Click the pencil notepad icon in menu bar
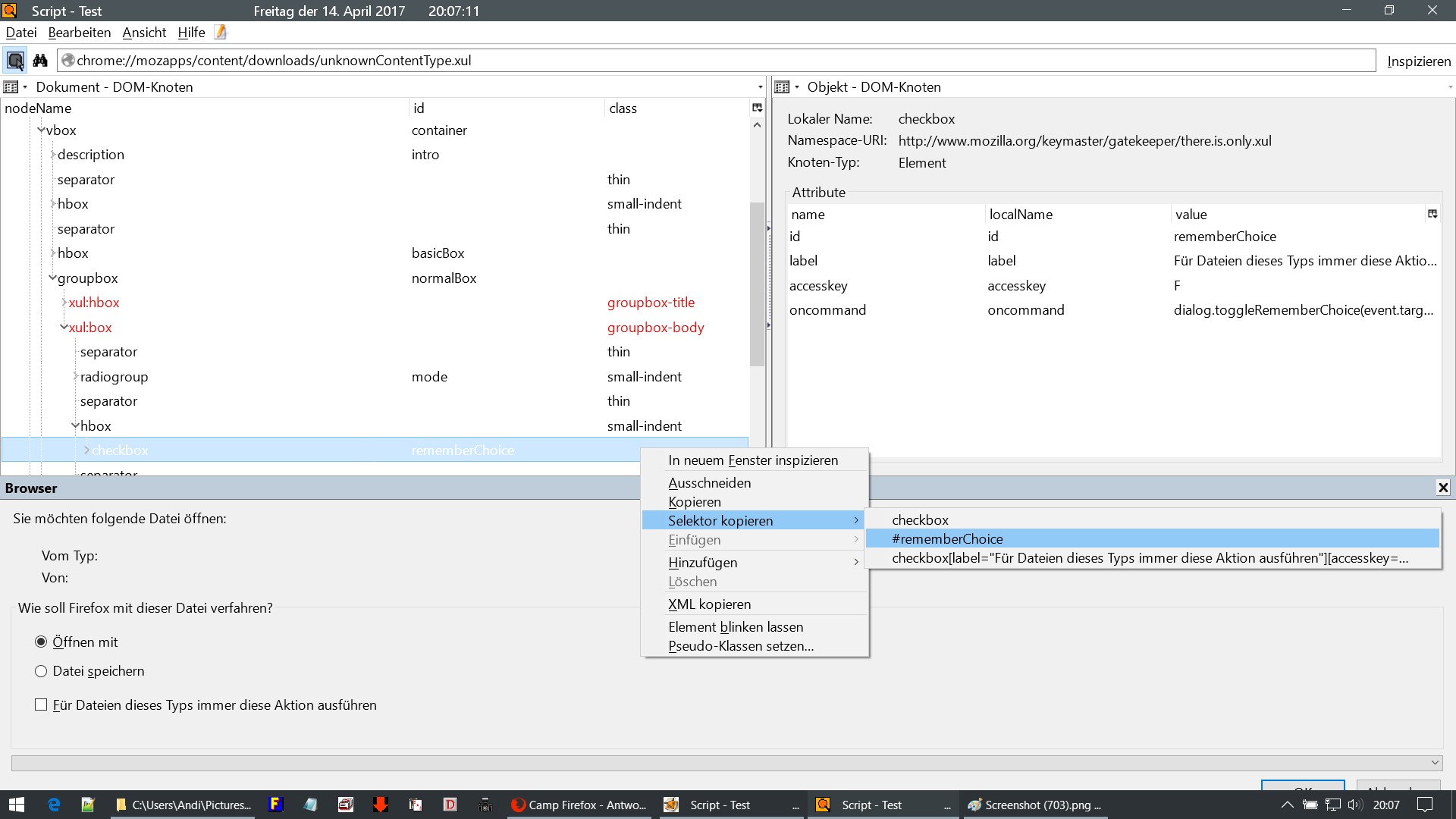Screen dimensions: 1456x819 [221, 32]
